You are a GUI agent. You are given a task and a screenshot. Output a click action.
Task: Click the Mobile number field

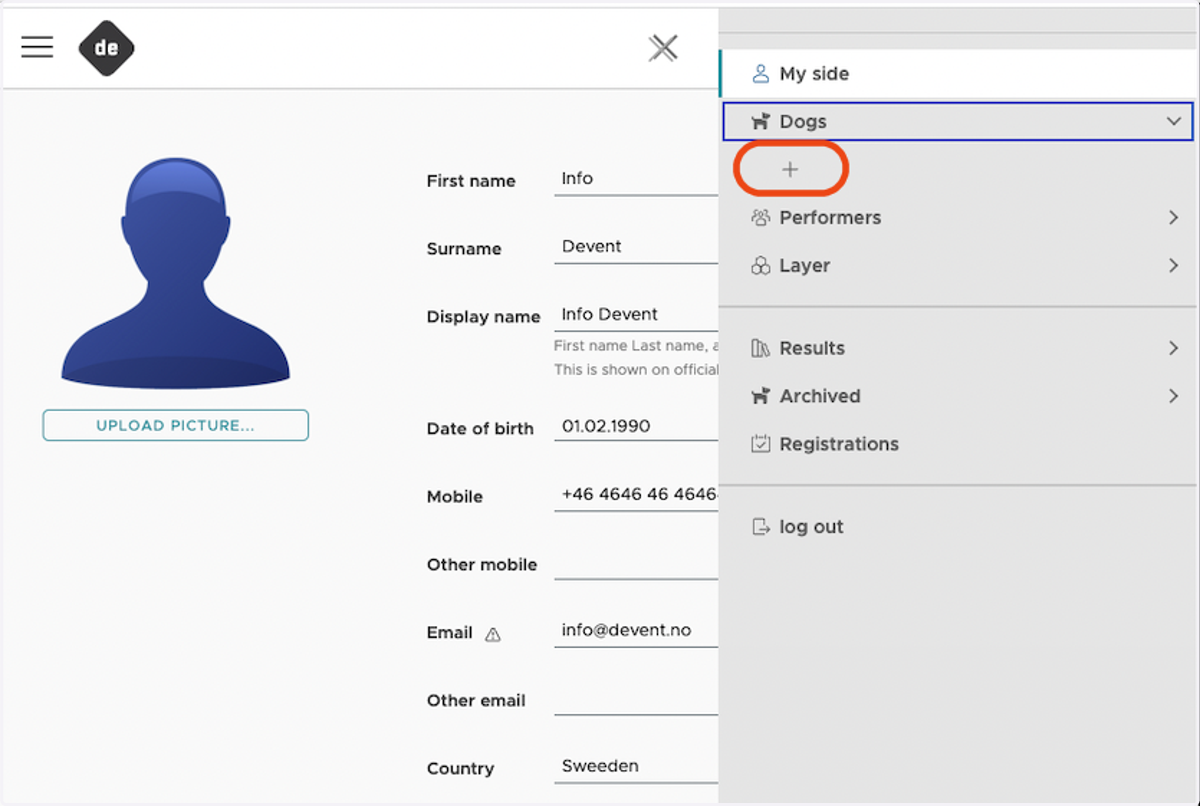pos(636,495)
